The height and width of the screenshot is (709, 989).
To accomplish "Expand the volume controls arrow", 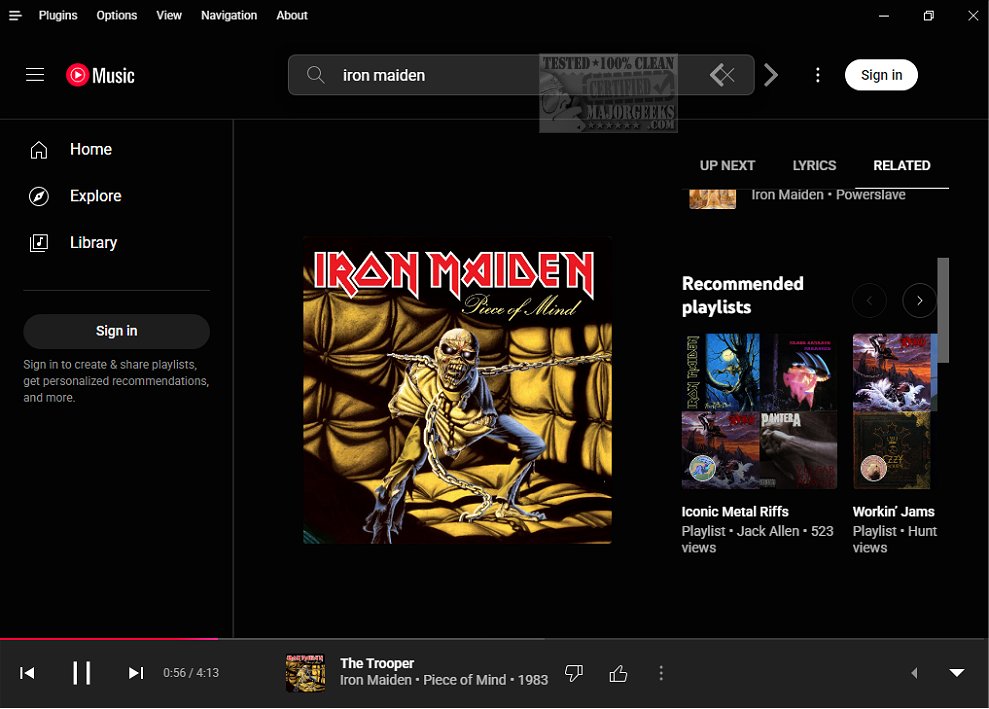I will click(x=914, y=673).
